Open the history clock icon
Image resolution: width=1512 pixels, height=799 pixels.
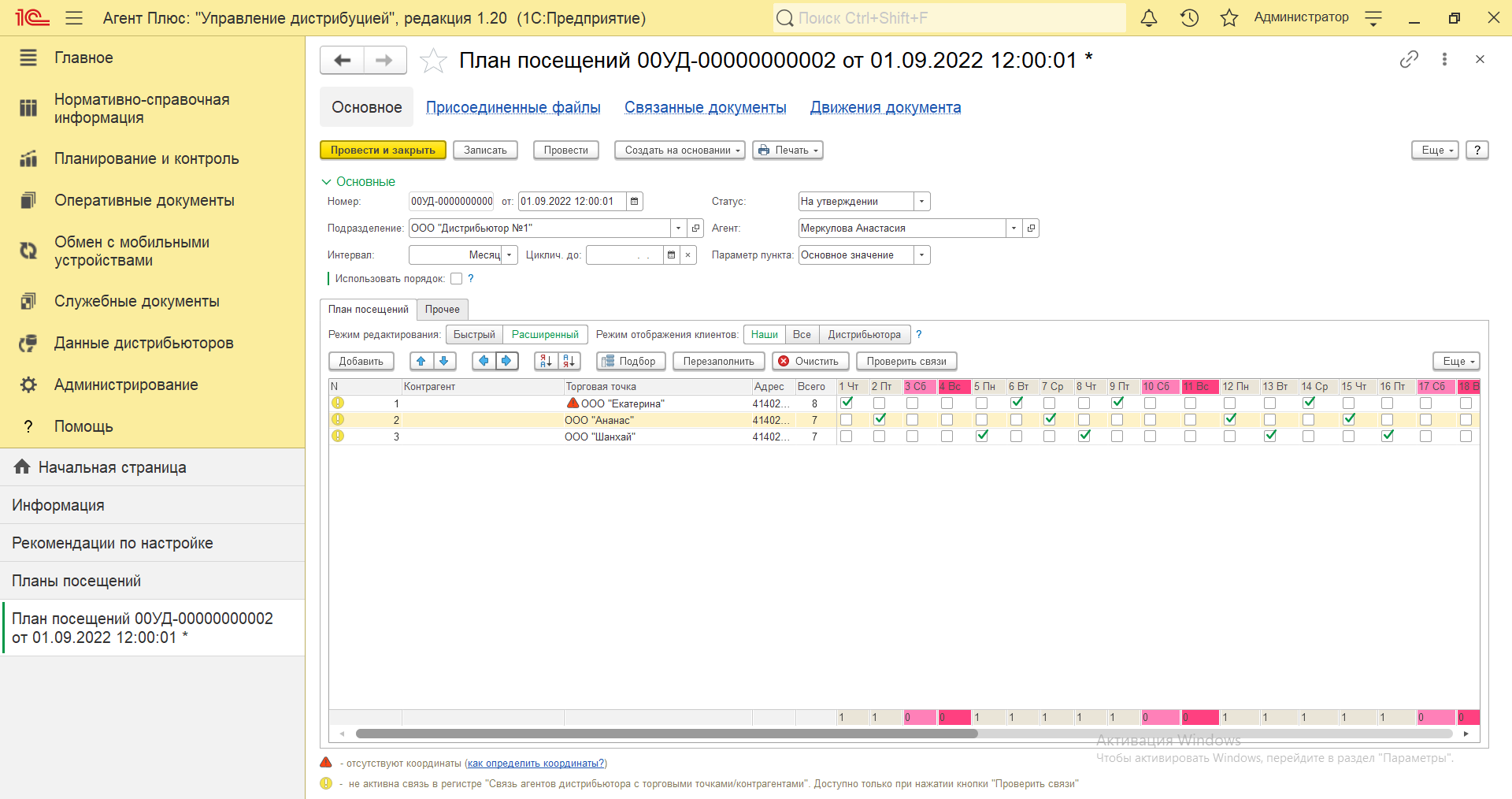coord(1189,18)
